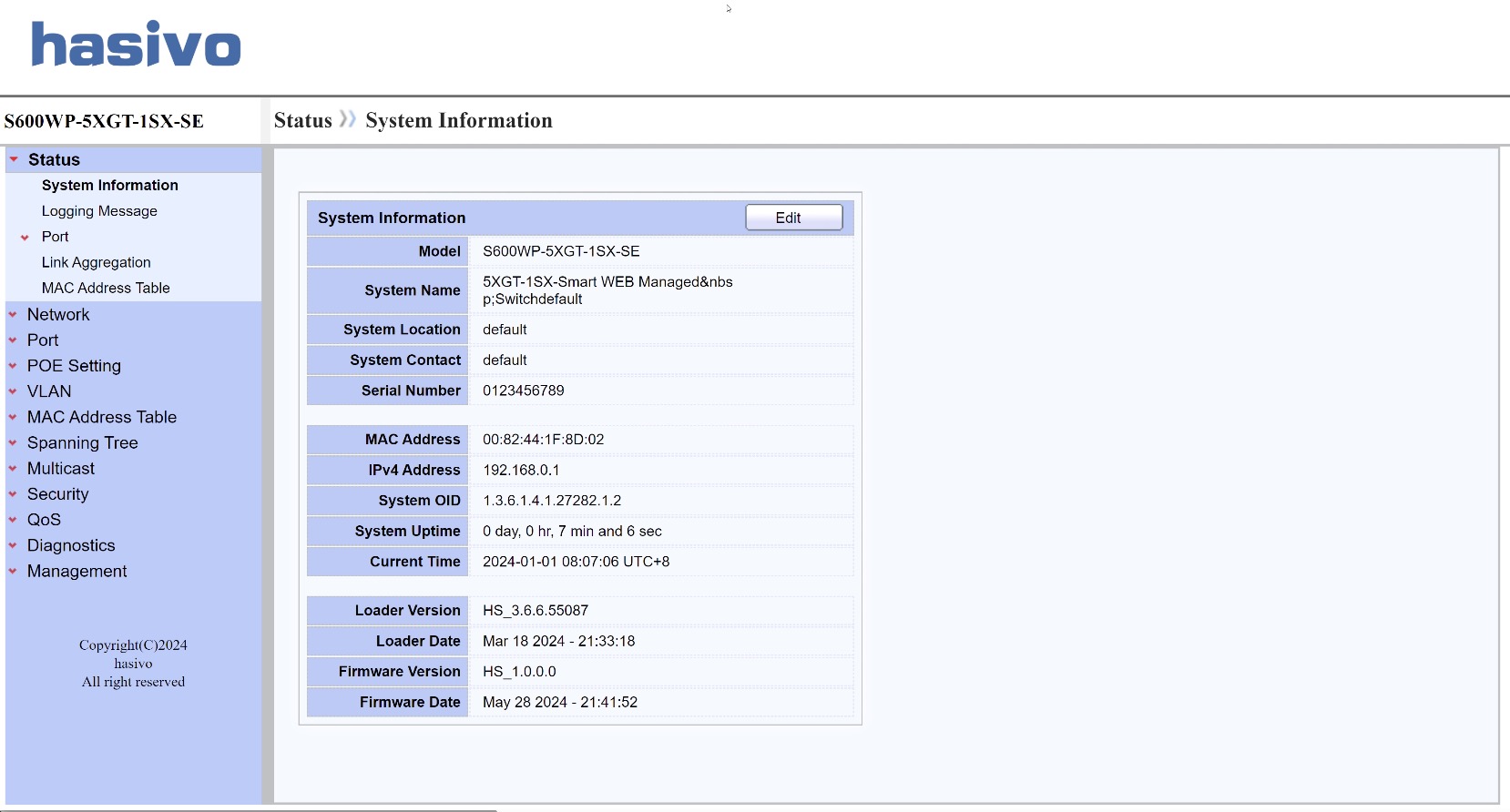The width and height of the screenshot is (1510, 812).
Task: Click the Firmware Version row label
Action: (x=400, y=672)
